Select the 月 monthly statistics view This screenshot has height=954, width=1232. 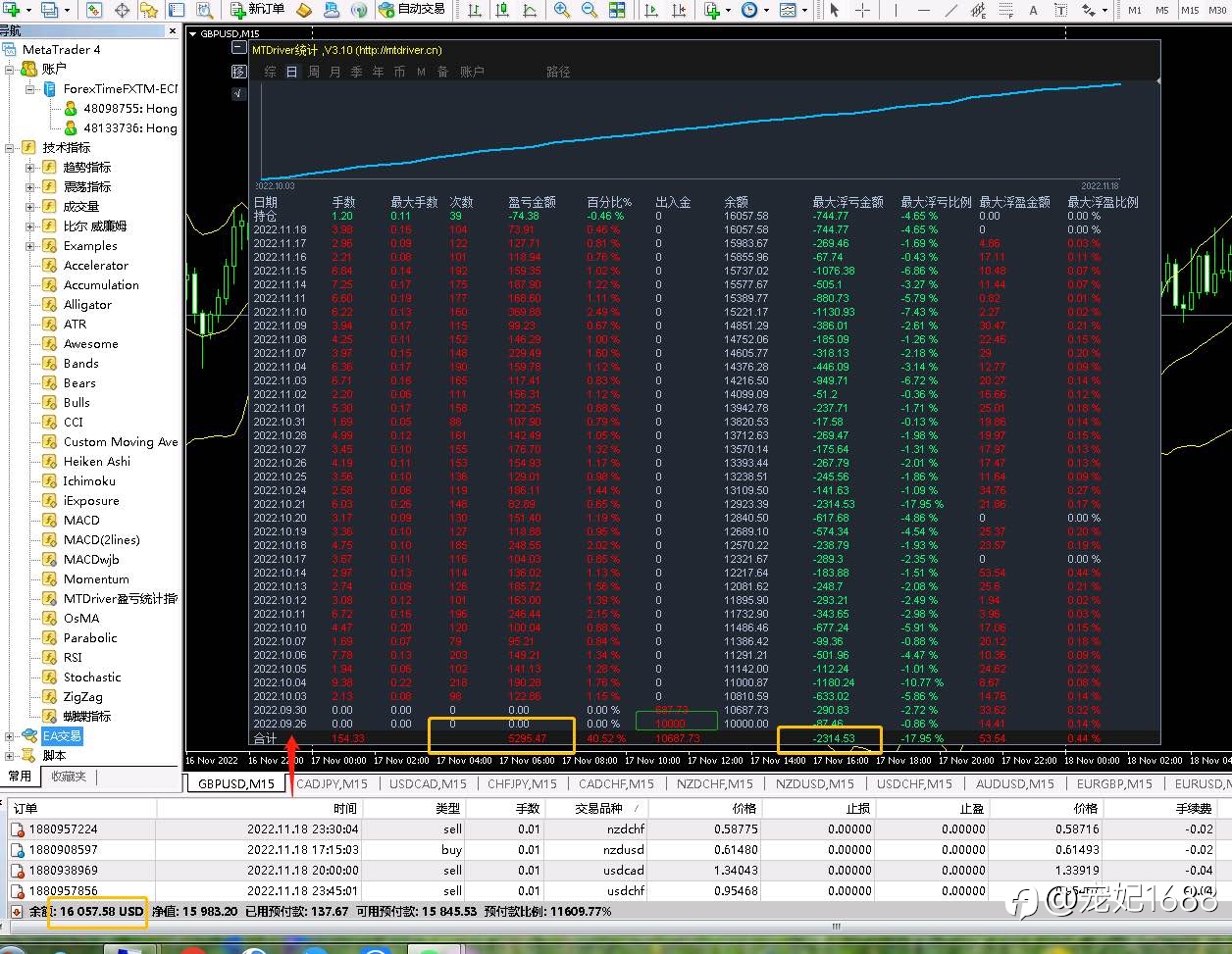334,72
